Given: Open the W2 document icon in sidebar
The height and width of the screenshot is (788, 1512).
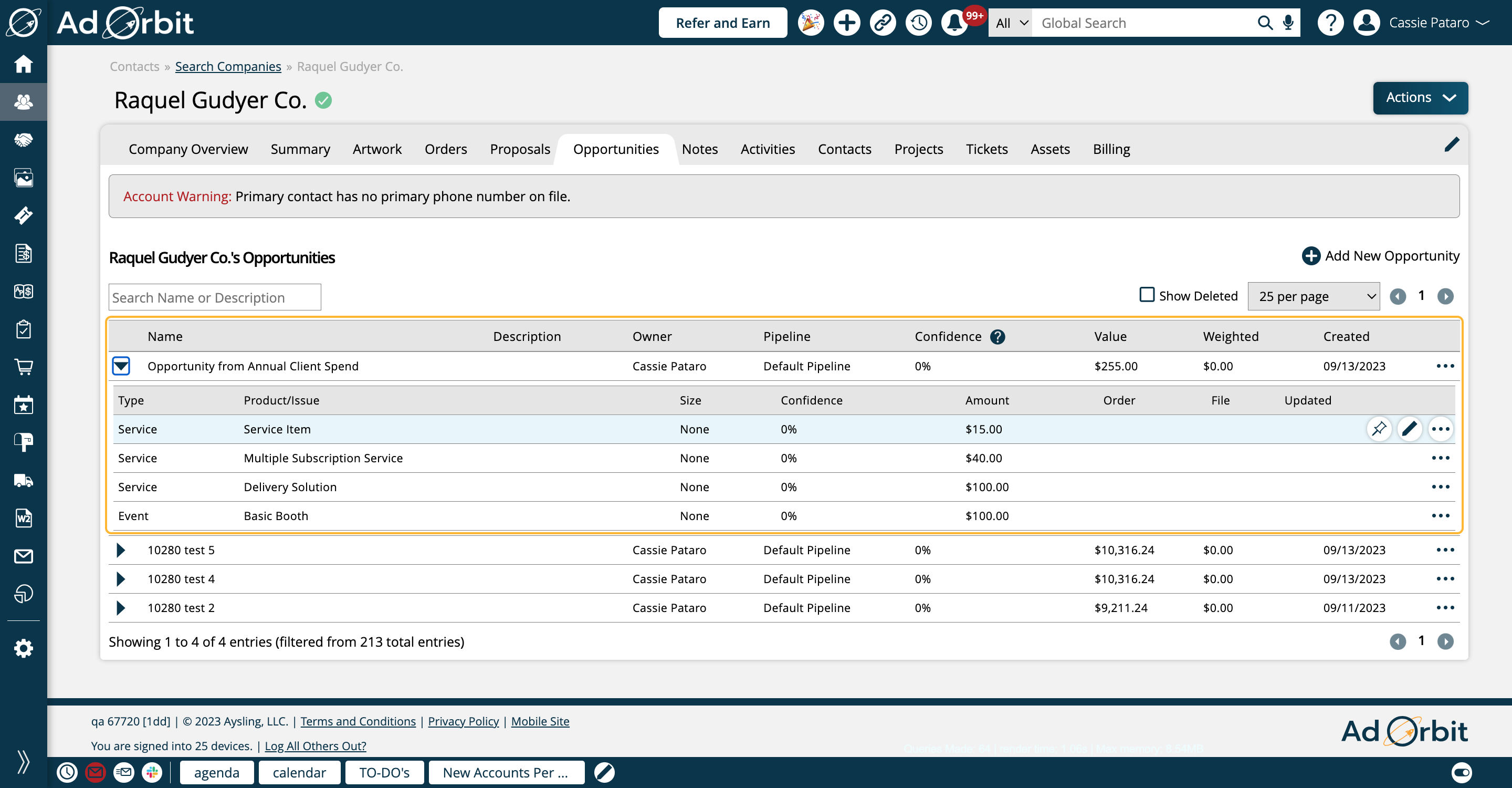Looking at the screenshot, I should click(x=24, y=518).
